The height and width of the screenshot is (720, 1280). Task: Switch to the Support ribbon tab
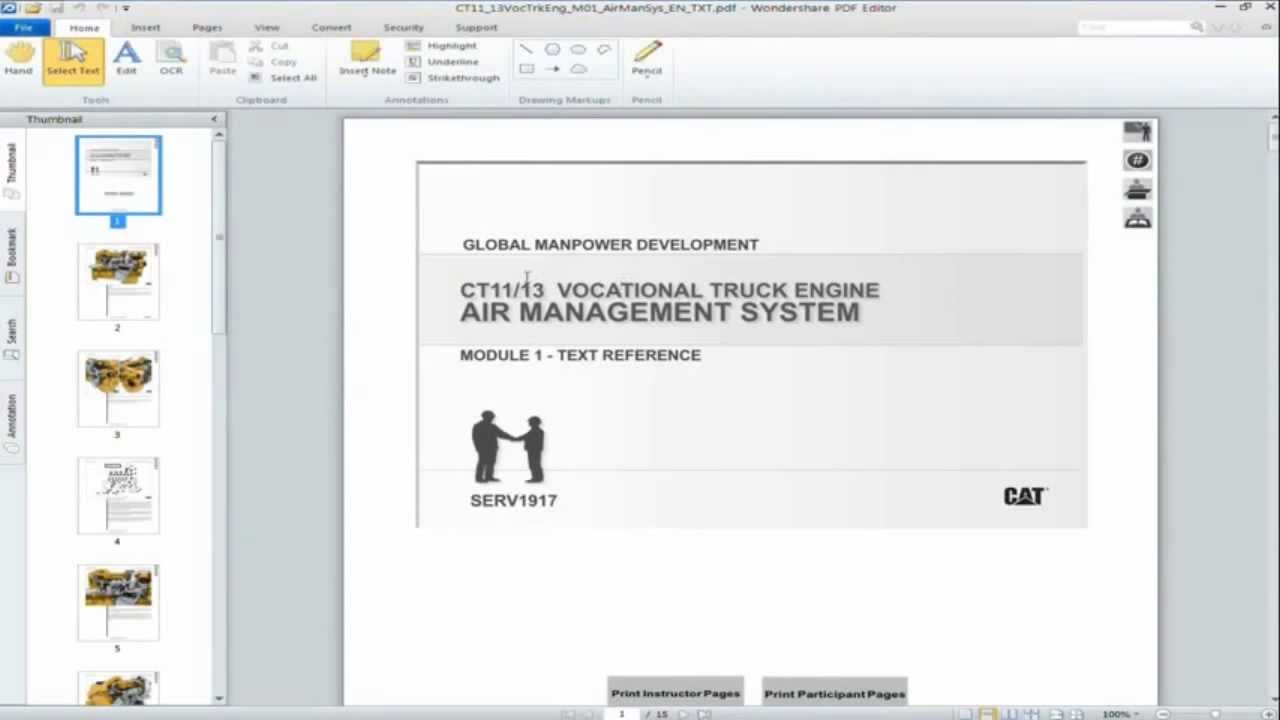(x=476, y=27)
